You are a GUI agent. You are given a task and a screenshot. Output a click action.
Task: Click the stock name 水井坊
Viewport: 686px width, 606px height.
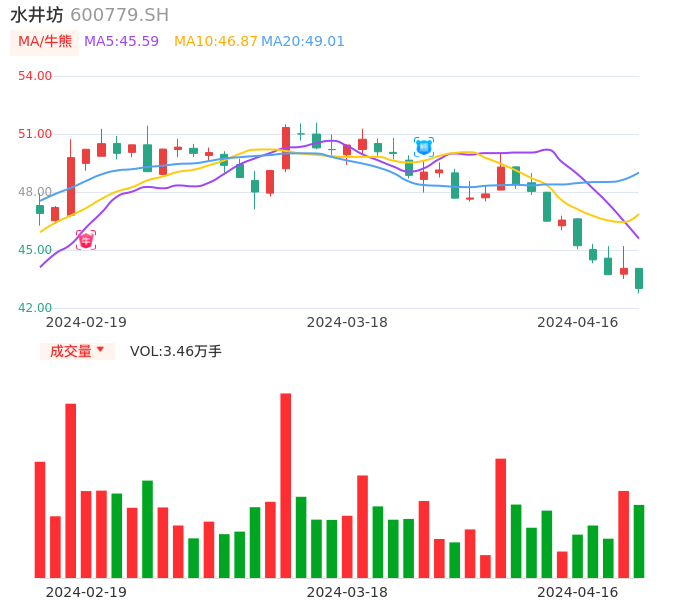point(37,15)
